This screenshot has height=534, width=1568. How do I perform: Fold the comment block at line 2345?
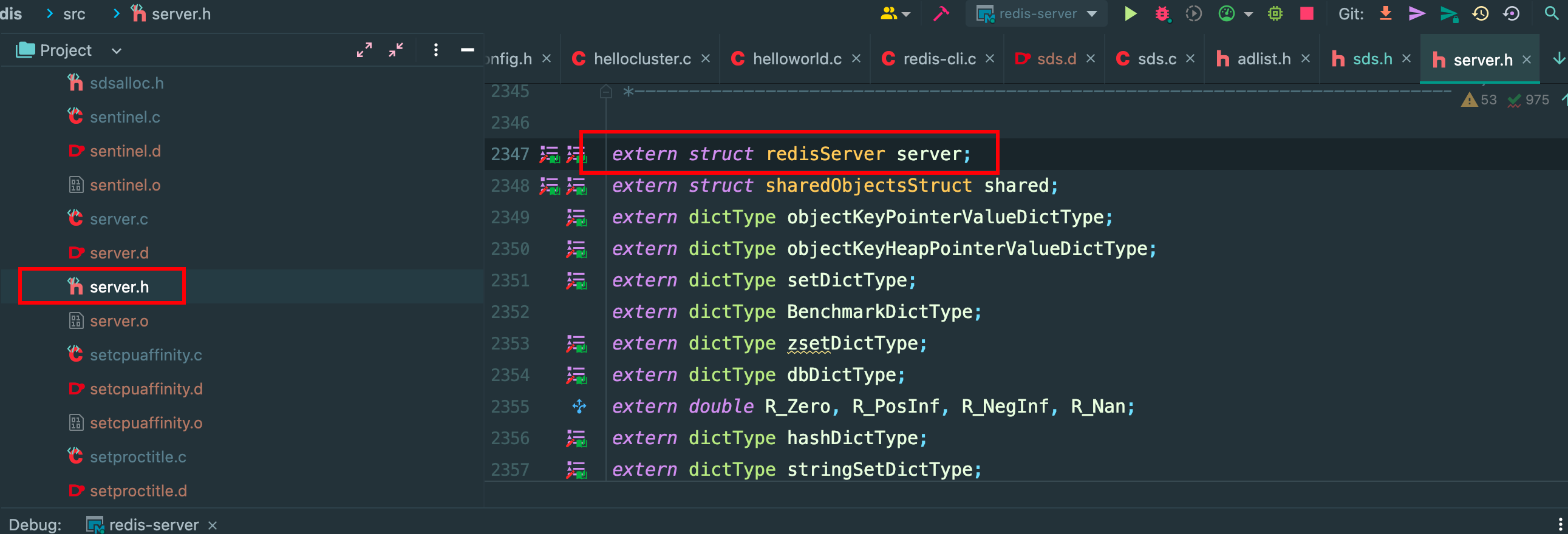[x=605, y=92]
